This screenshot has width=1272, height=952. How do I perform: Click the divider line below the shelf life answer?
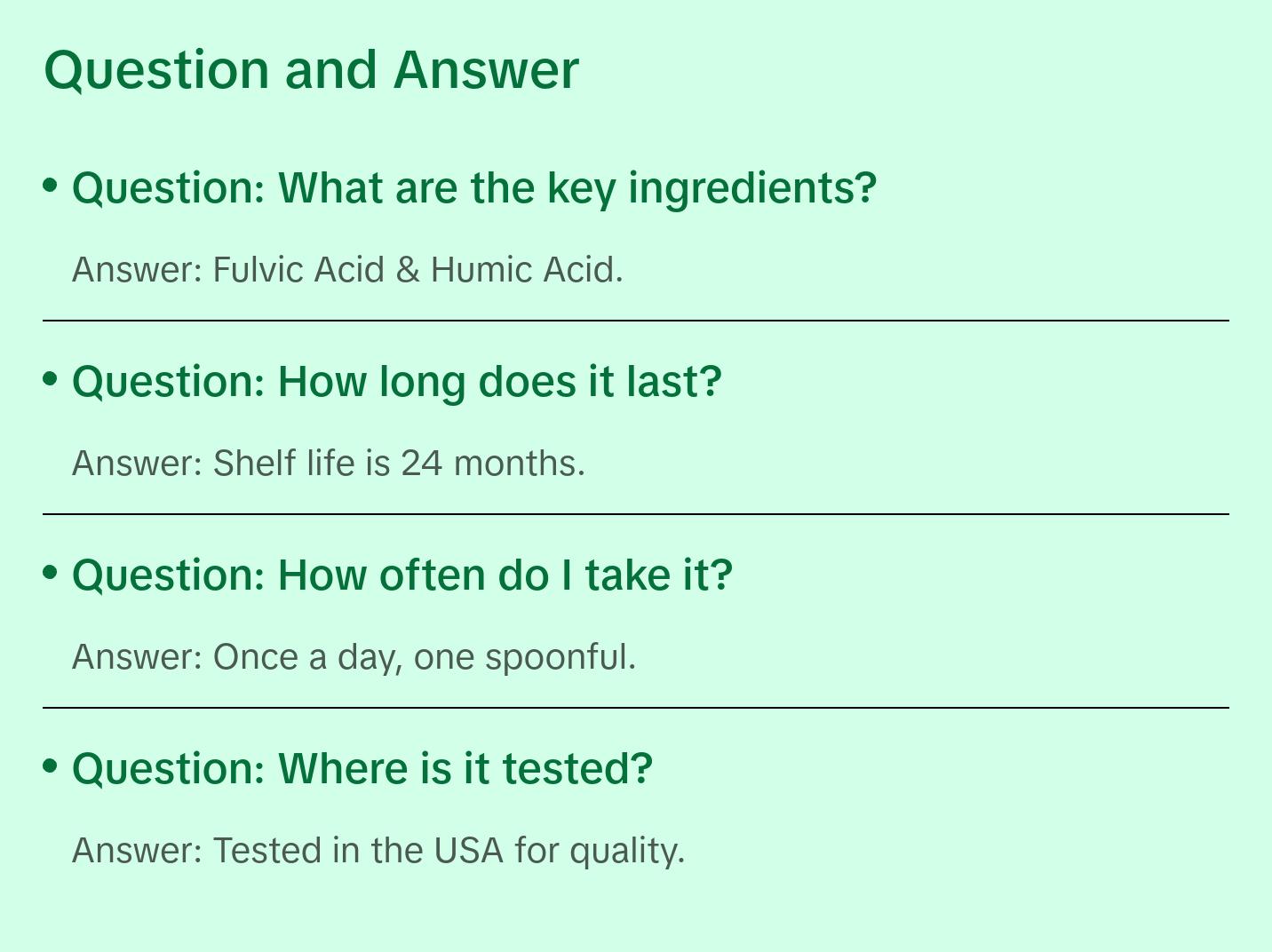click(x=636, y=514)
